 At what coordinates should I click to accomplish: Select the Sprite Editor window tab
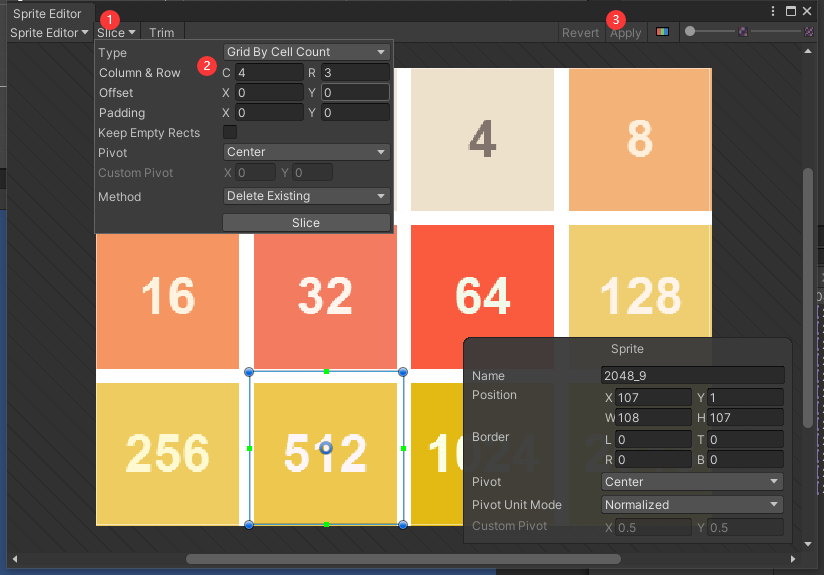[x=47, y=14]
